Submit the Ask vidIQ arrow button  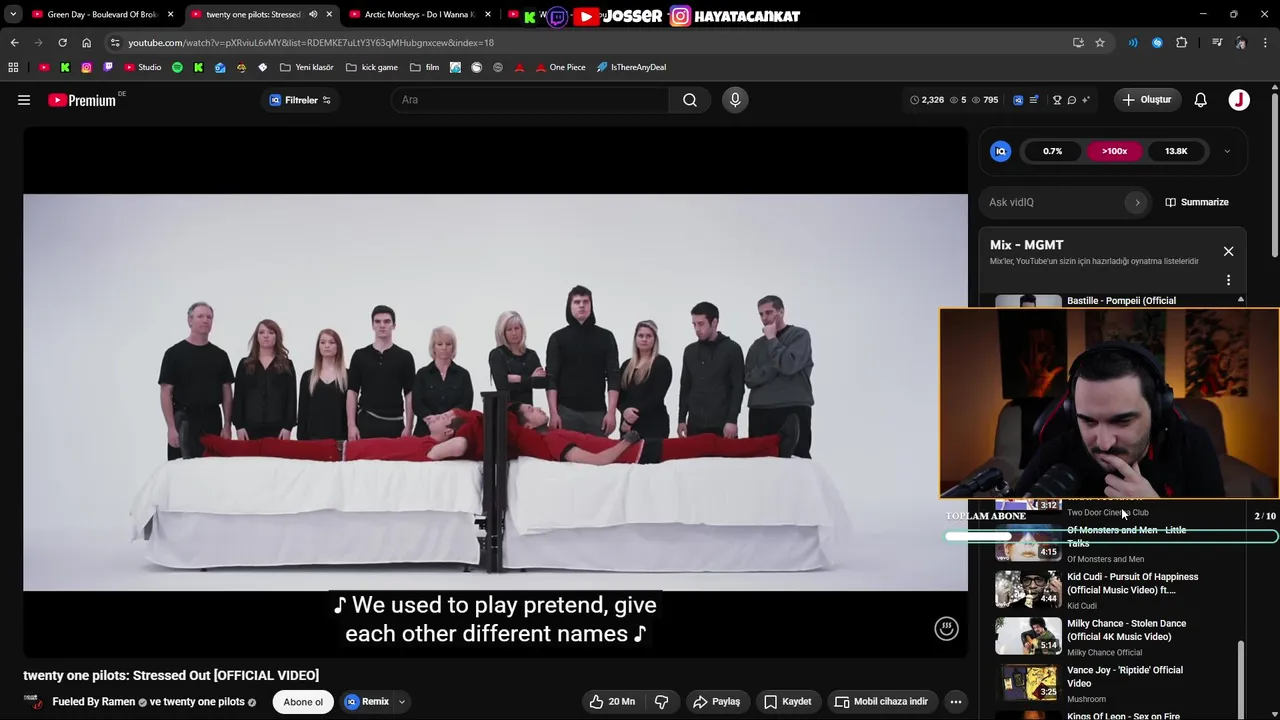[1137, 202]
